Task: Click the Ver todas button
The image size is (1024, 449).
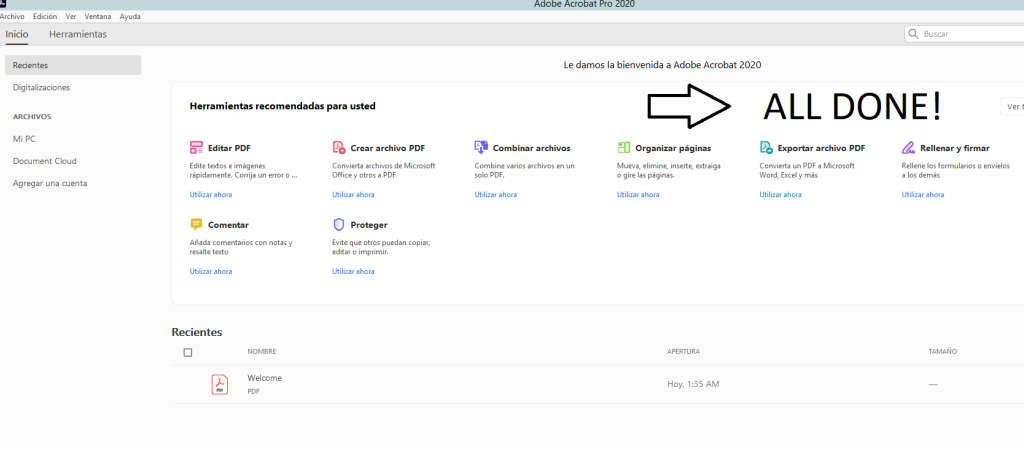Action: (x=1012, y=106)
